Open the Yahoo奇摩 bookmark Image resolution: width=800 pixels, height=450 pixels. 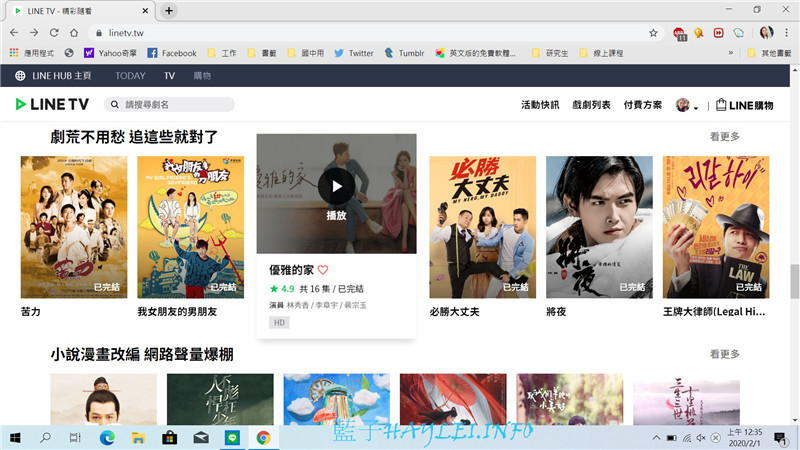coord(110,53)
